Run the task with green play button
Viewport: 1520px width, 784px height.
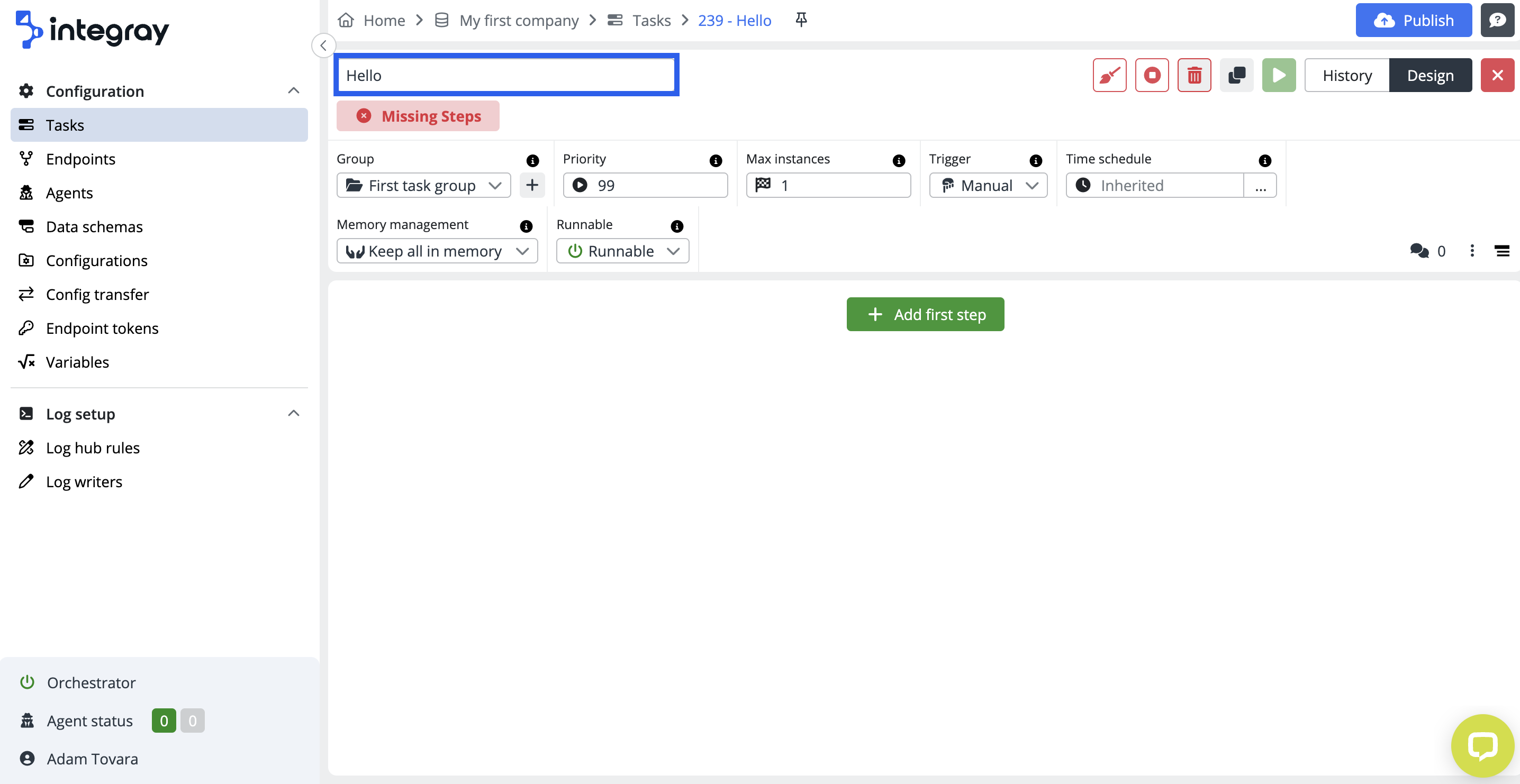click(x=1279, y=76)
